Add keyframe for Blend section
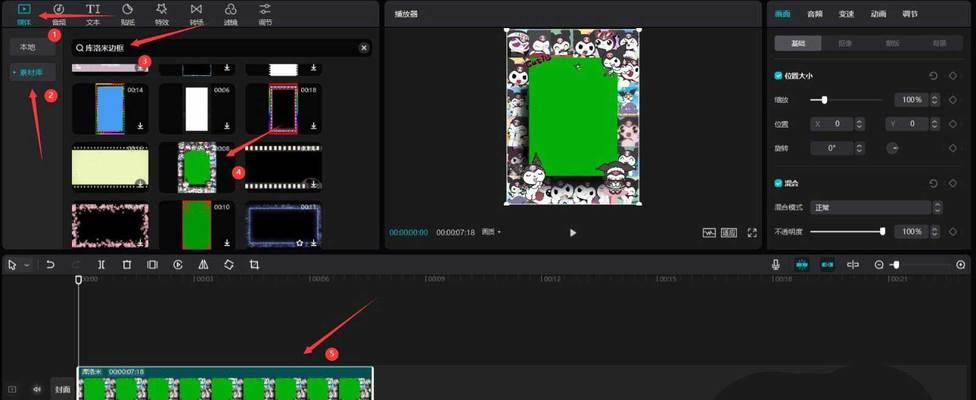Screen dimensions: 976x400 [952, 184]
